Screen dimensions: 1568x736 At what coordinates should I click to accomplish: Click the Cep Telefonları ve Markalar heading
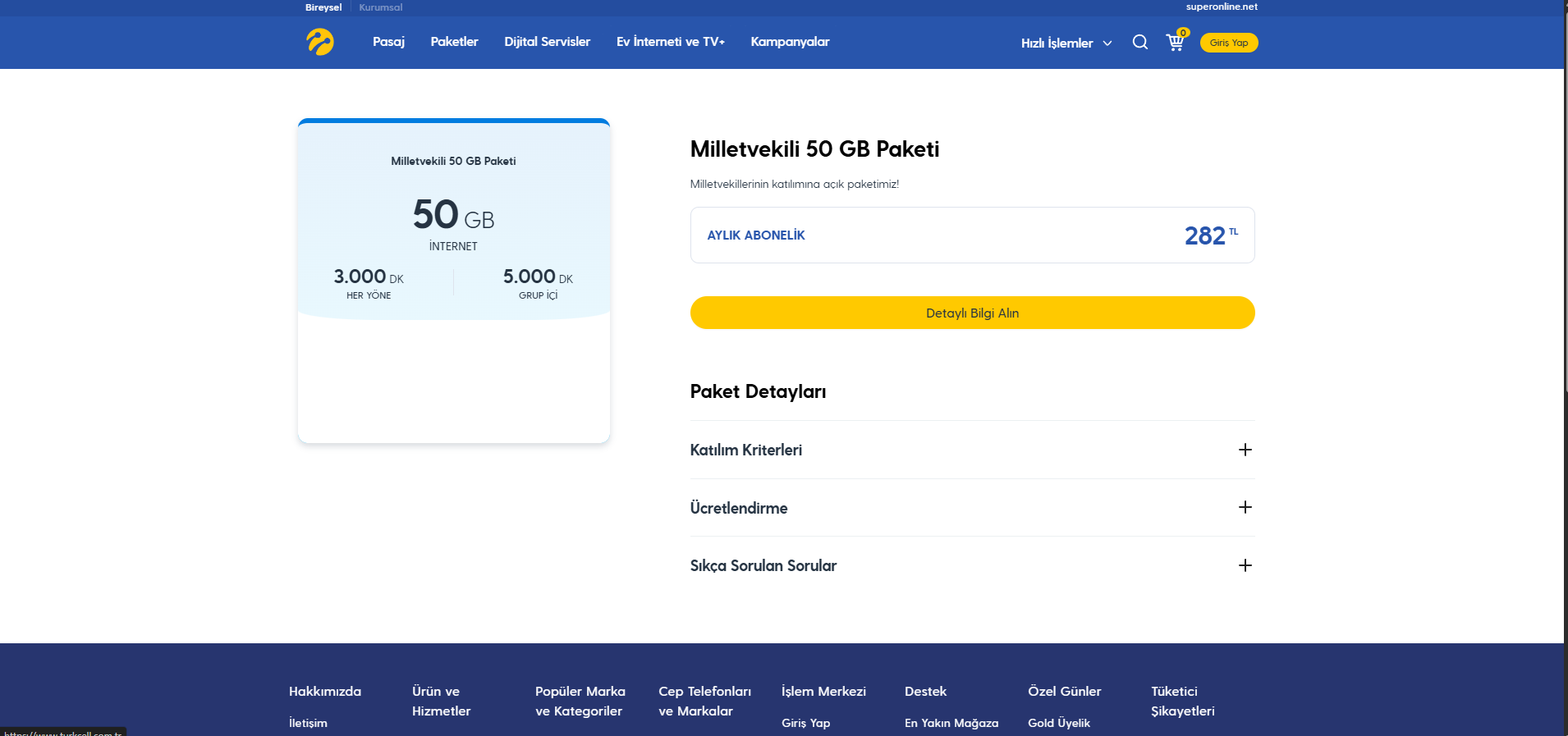point(704,702)
